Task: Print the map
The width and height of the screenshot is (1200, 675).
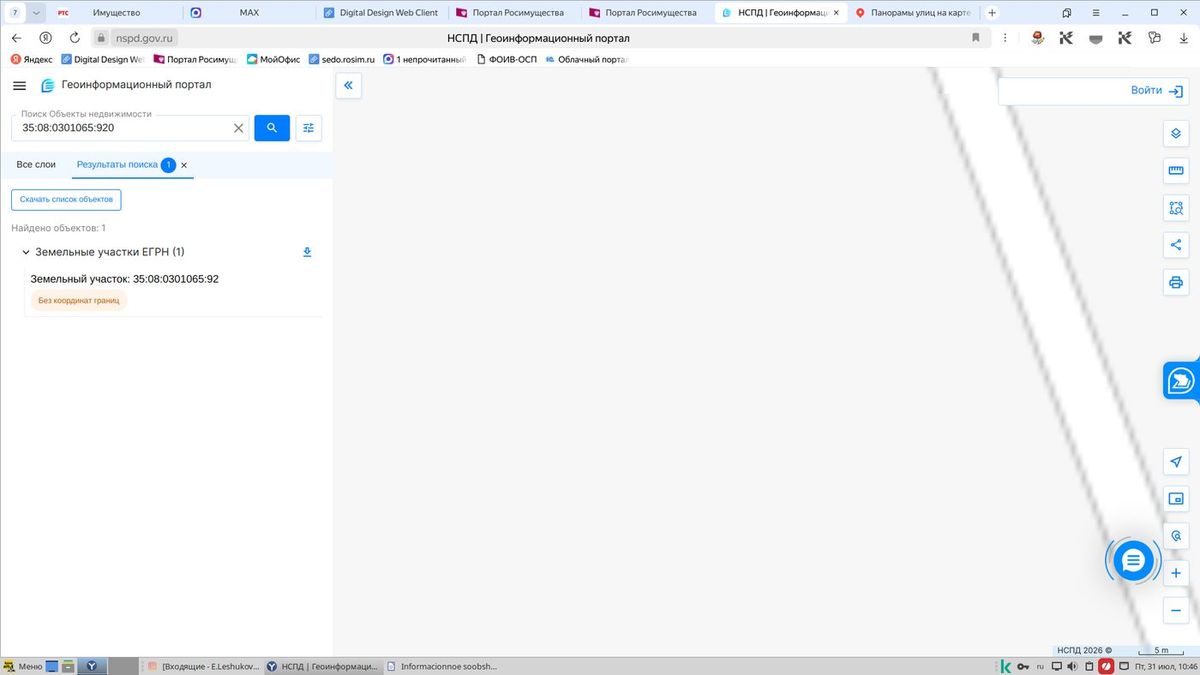Action: [1176, 282]
